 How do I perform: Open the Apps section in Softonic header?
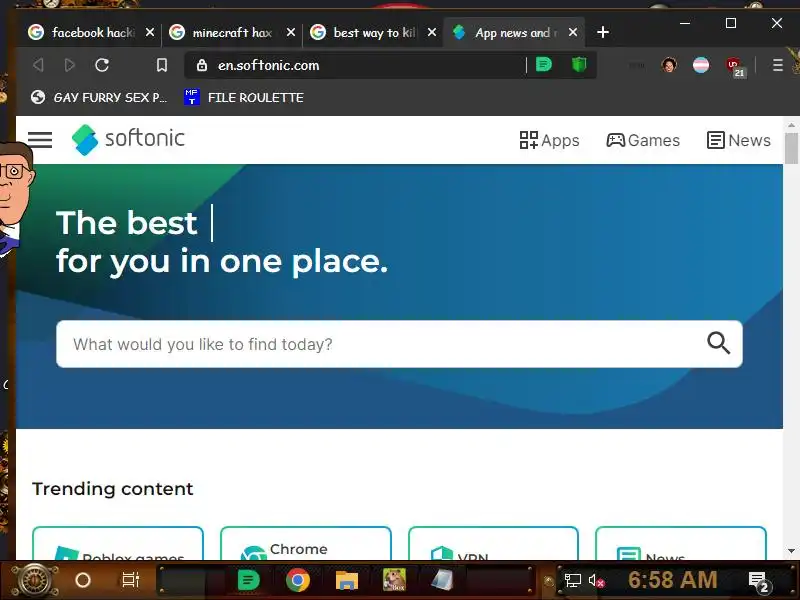[x=549, y=140]
